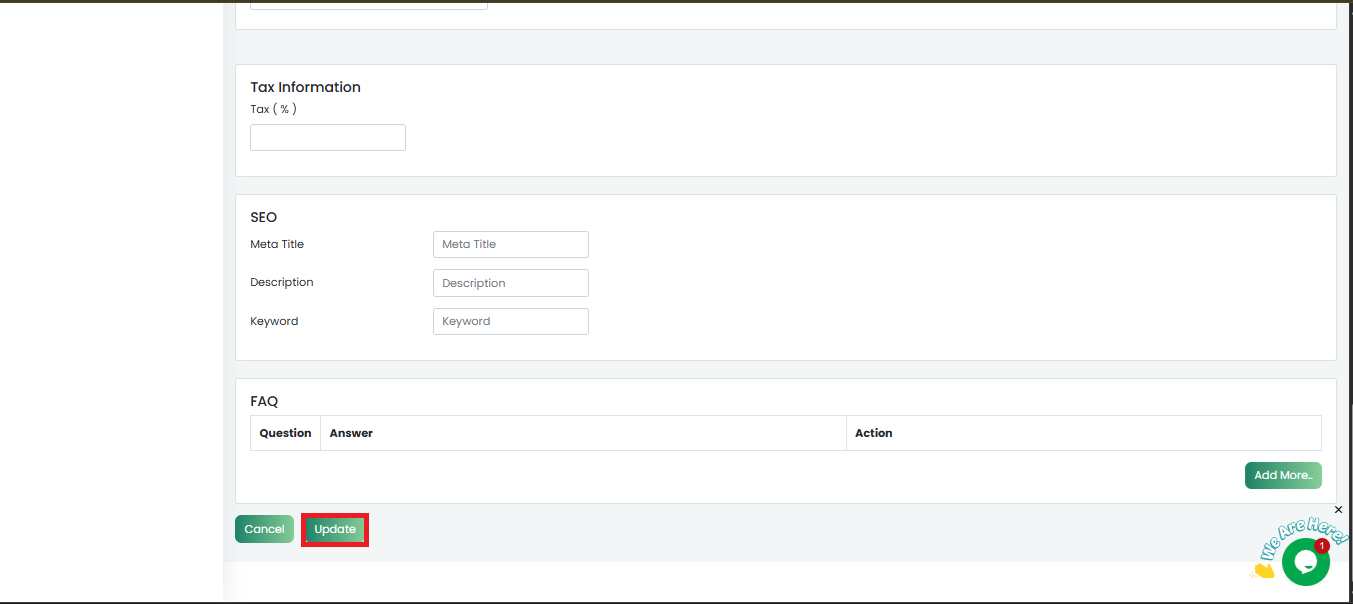Click the Cancel button
This screenshot has width=1353, height=604.
(264, 529)
